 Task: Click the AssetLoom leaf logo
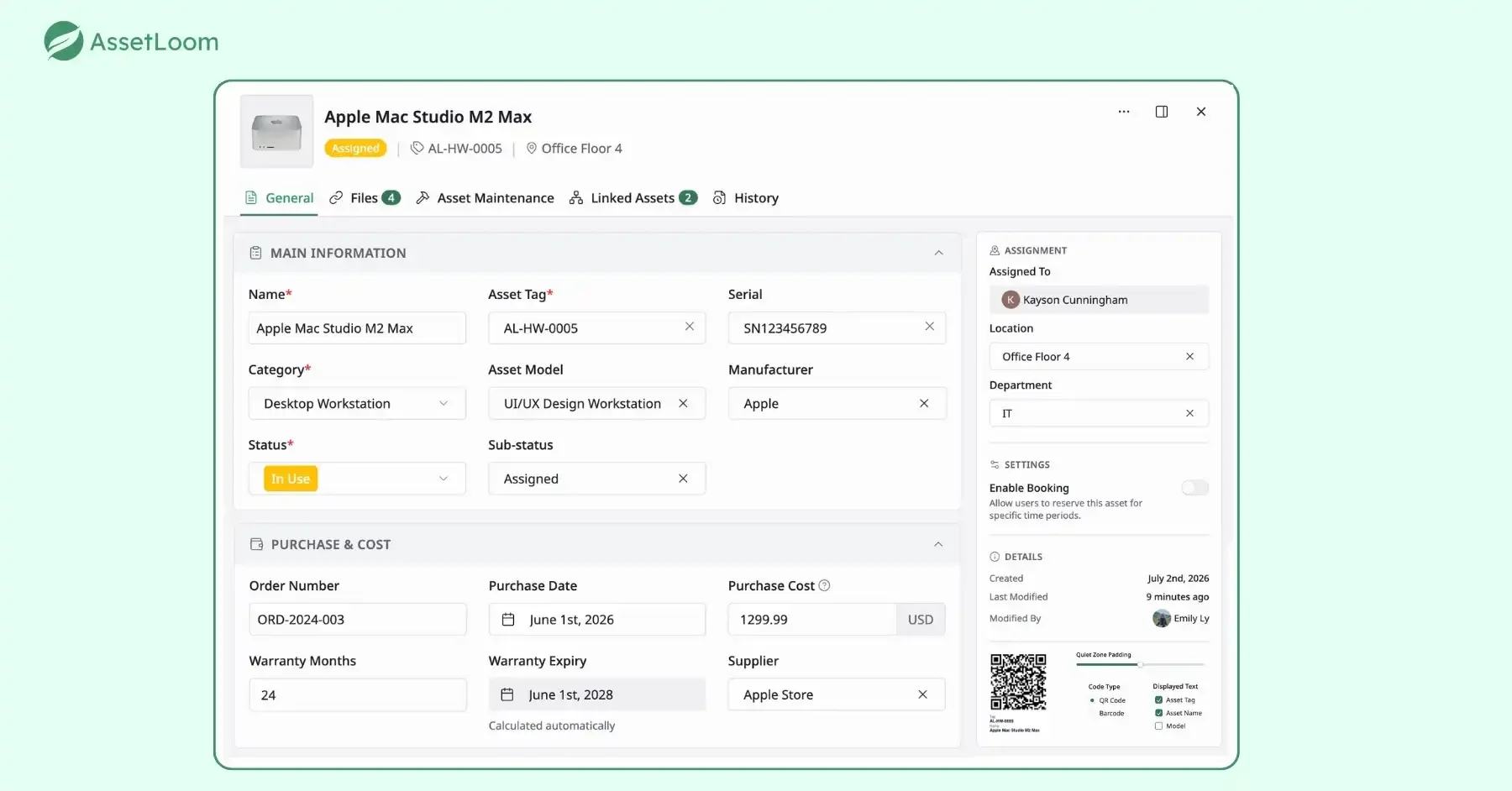click(x=64, y=41)
